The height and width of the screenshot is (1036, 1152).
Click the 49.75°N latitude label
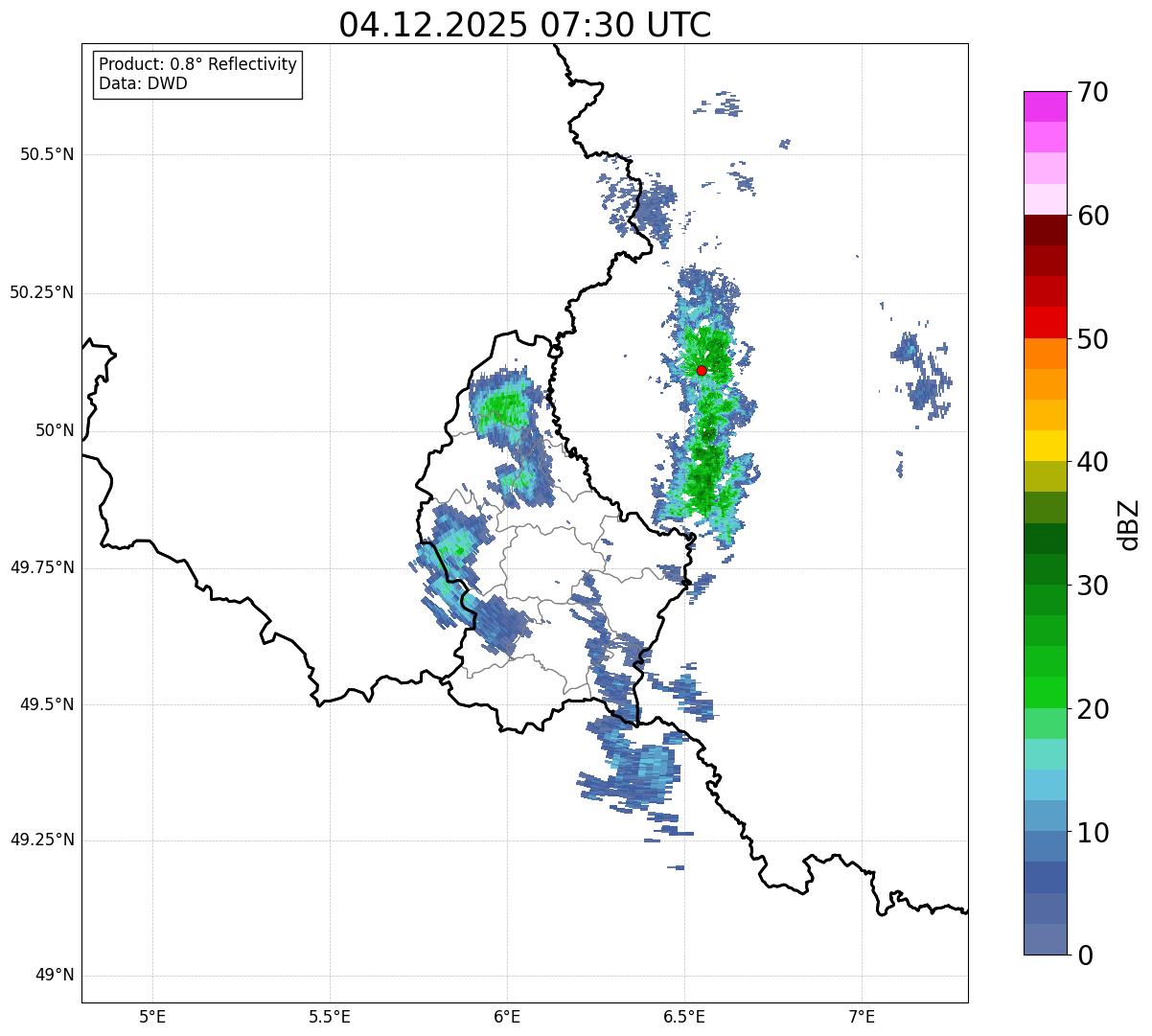[41, 567]
